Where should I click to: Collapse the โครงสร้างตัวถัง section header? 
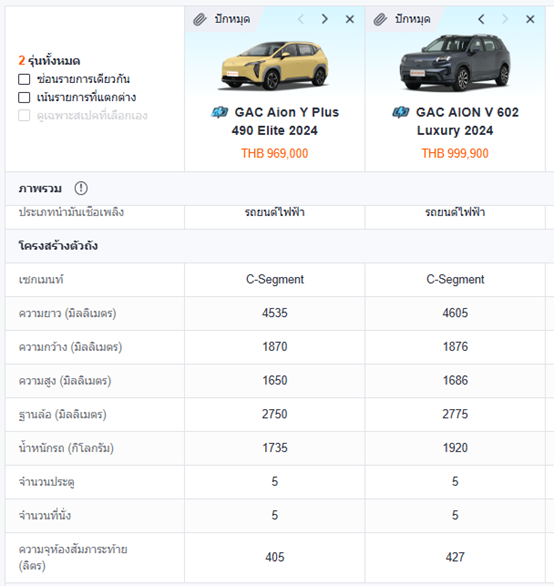pyautogui.click(x=280, y=246)
